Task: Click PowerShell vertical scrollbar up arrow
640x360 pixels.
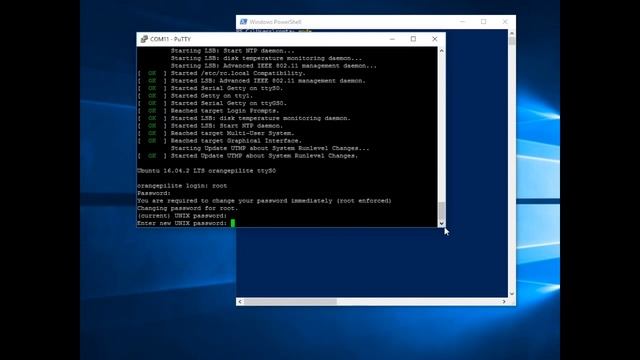Action: [x=512, y=33]
